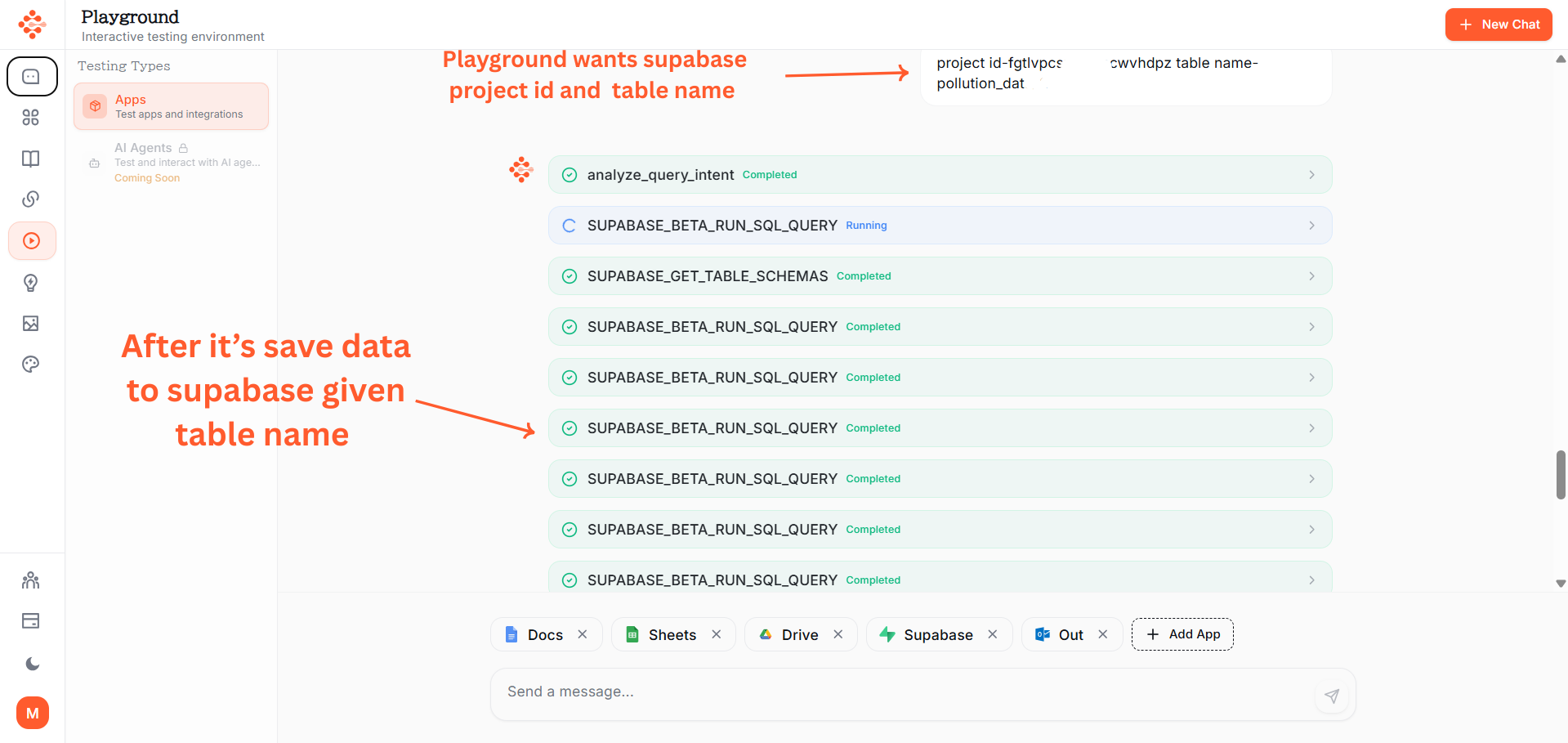The width and height of the screenshot is (1568, 743).
Task: Select Apps testing type
Action: (171, 106)
